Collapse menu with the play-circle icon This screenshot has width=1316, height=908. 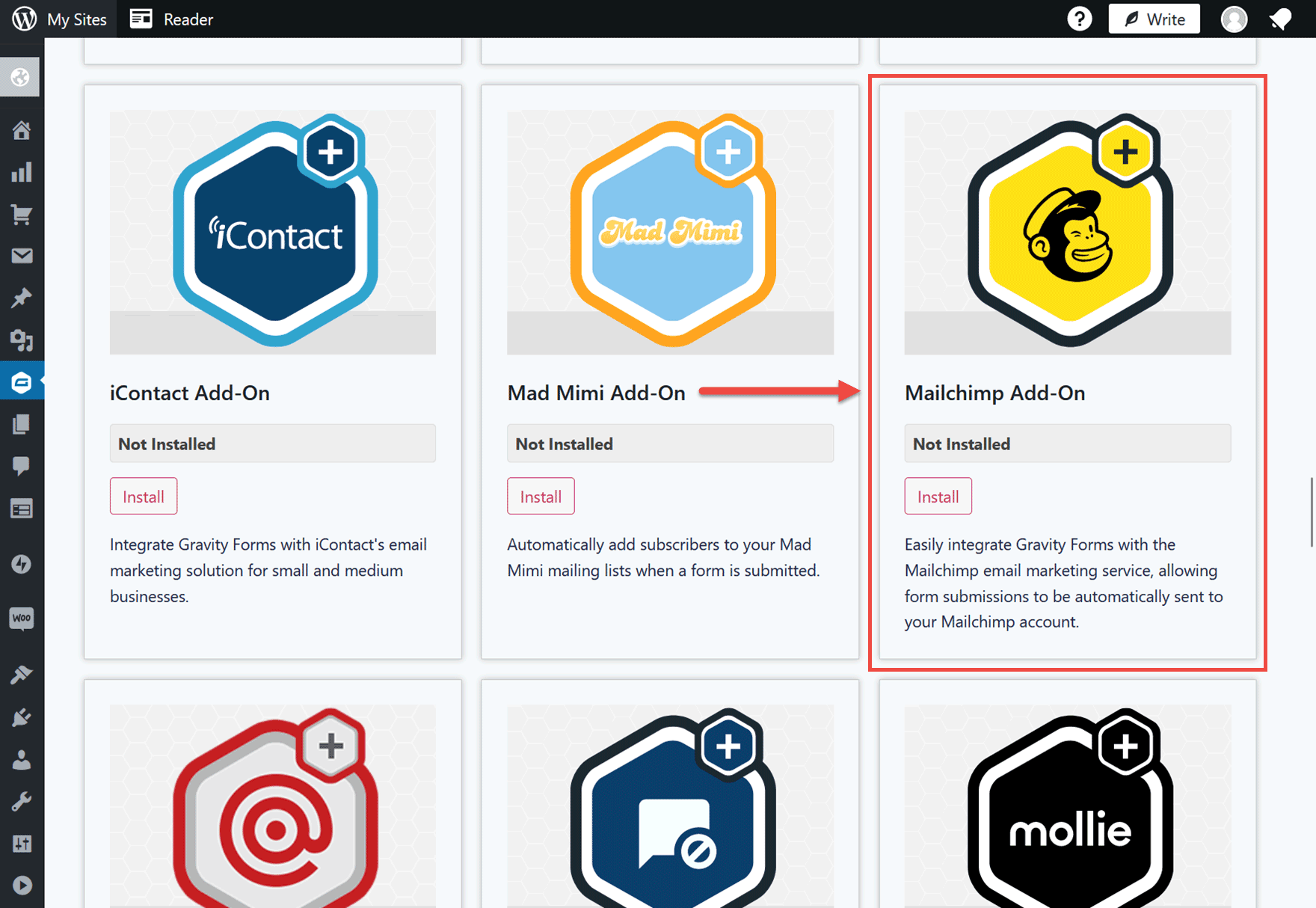[21, 886]
